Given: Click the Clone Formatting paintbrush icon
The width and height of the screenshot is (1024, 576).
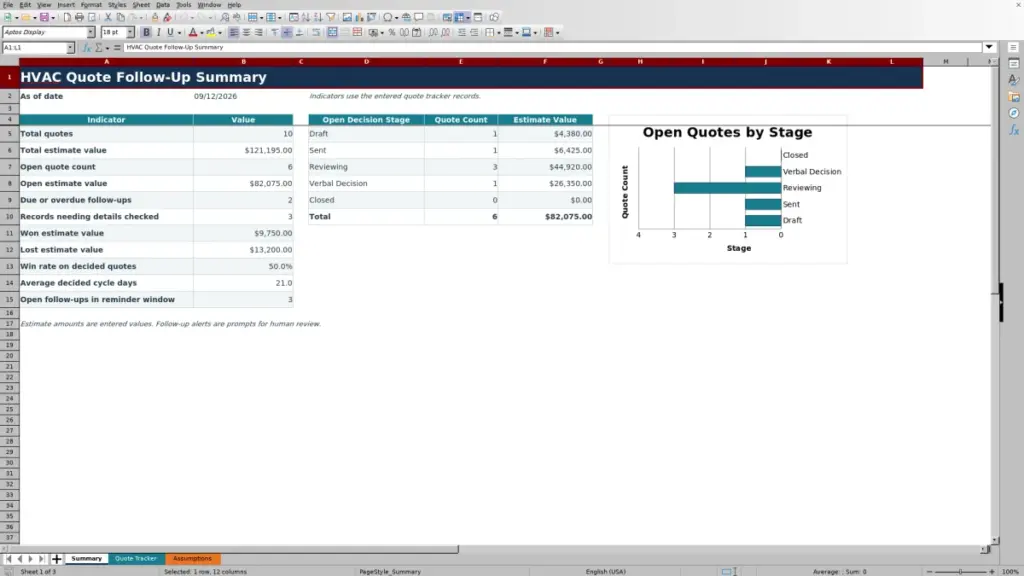Looking at the screenshot, I should 155,17.
